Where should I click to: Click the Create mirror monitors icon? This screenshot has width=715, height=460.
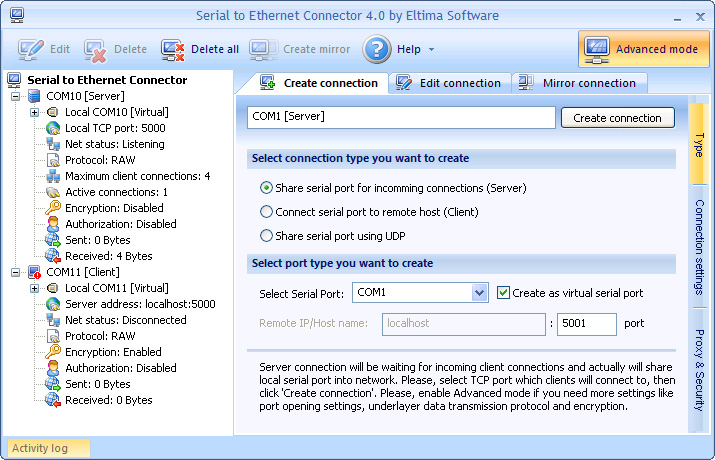pyautogui.click(x=263, y=50)
